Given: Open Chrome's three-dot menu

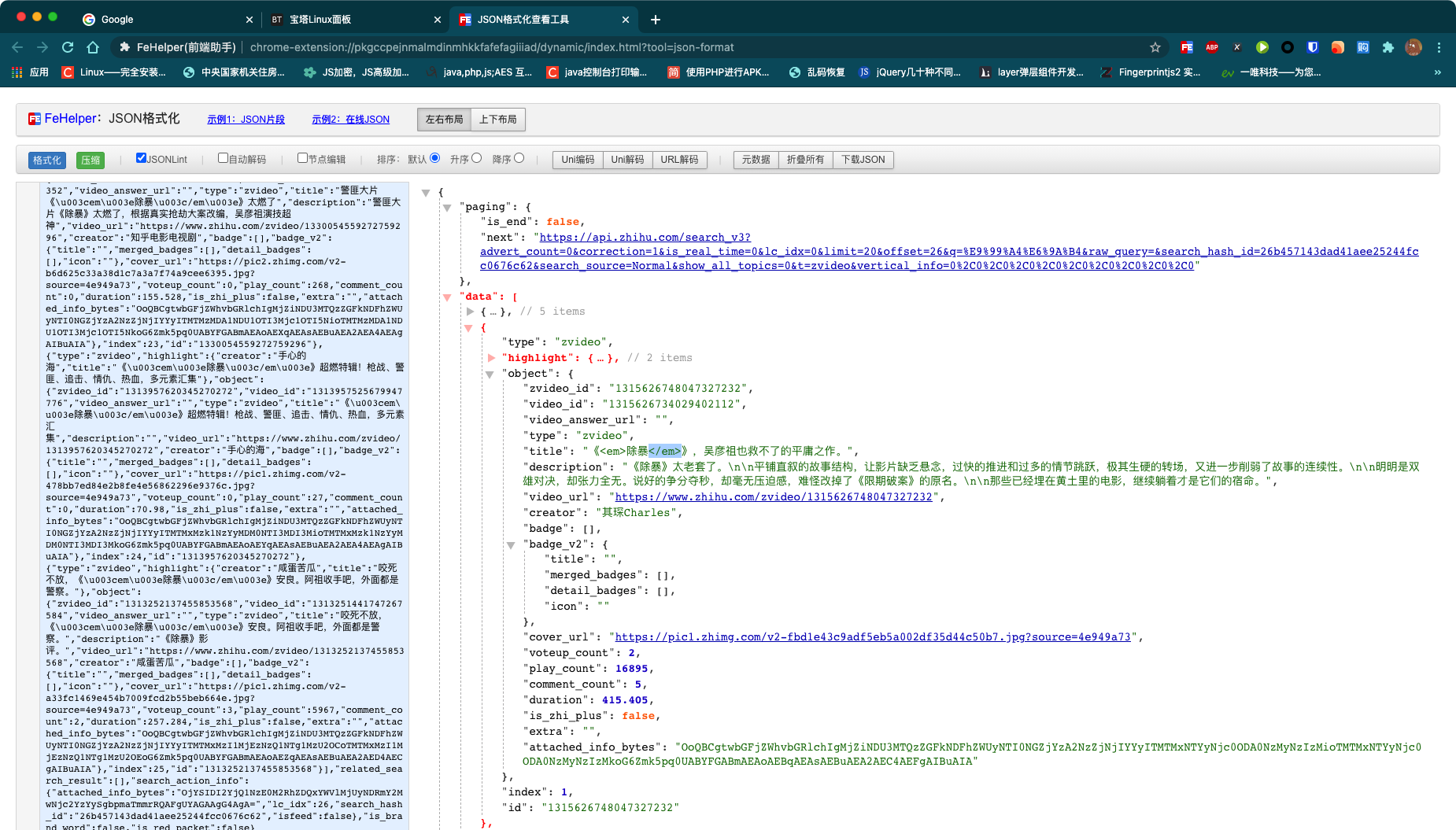Looking at the screenshot, I should 1439,47.
